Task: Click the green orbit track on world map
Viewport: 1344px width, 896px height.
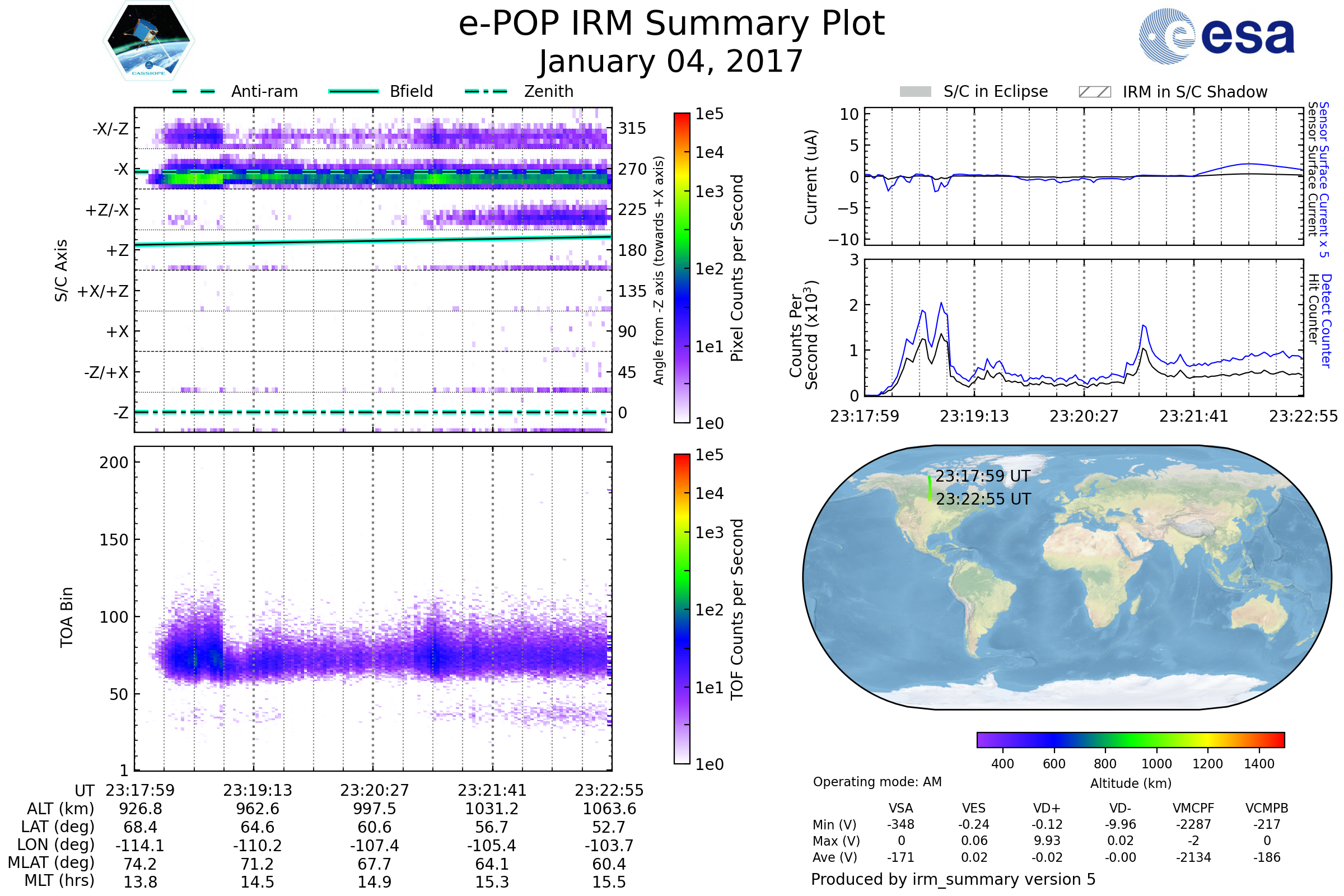Action: point(930,489)
